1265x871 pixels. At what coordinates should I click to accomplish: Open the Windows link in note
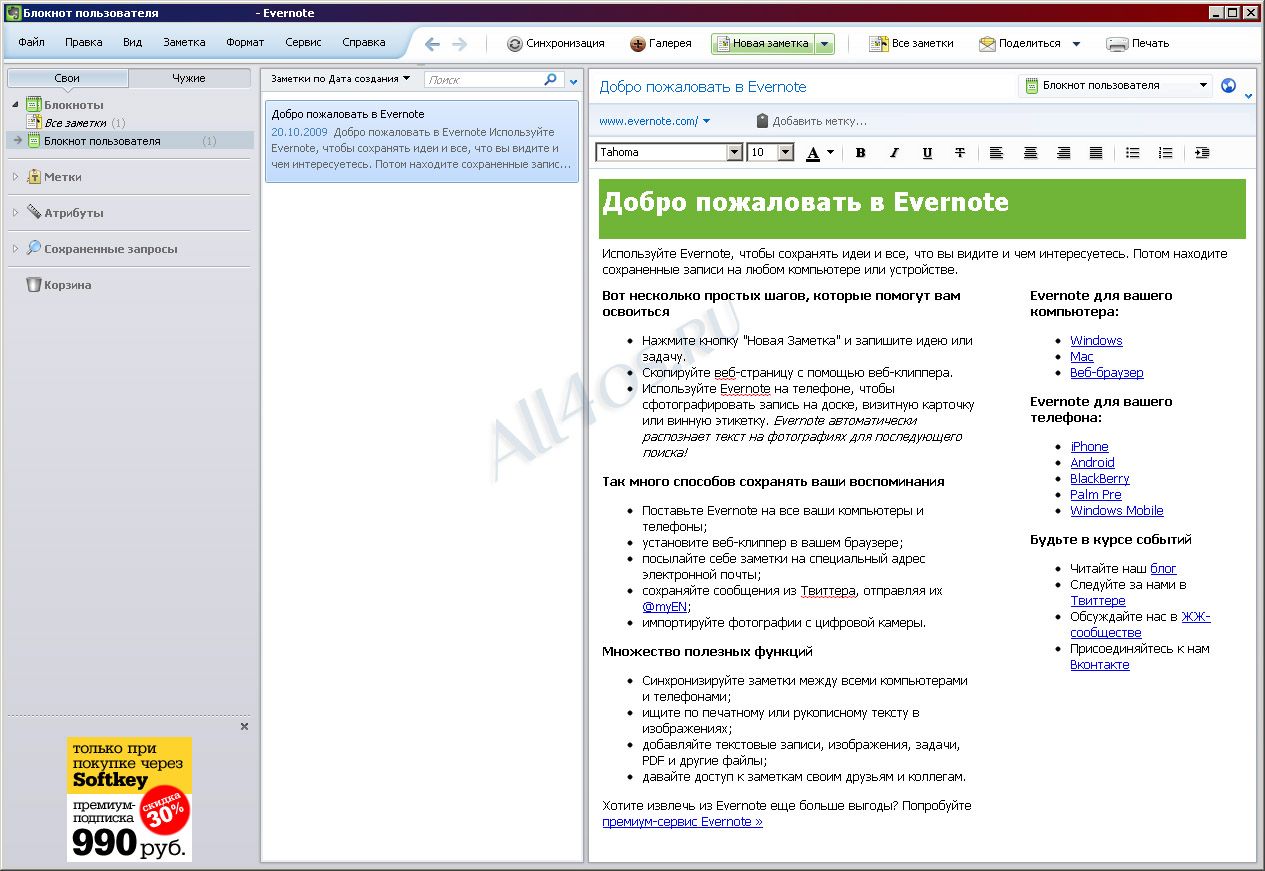(1096, 341)
